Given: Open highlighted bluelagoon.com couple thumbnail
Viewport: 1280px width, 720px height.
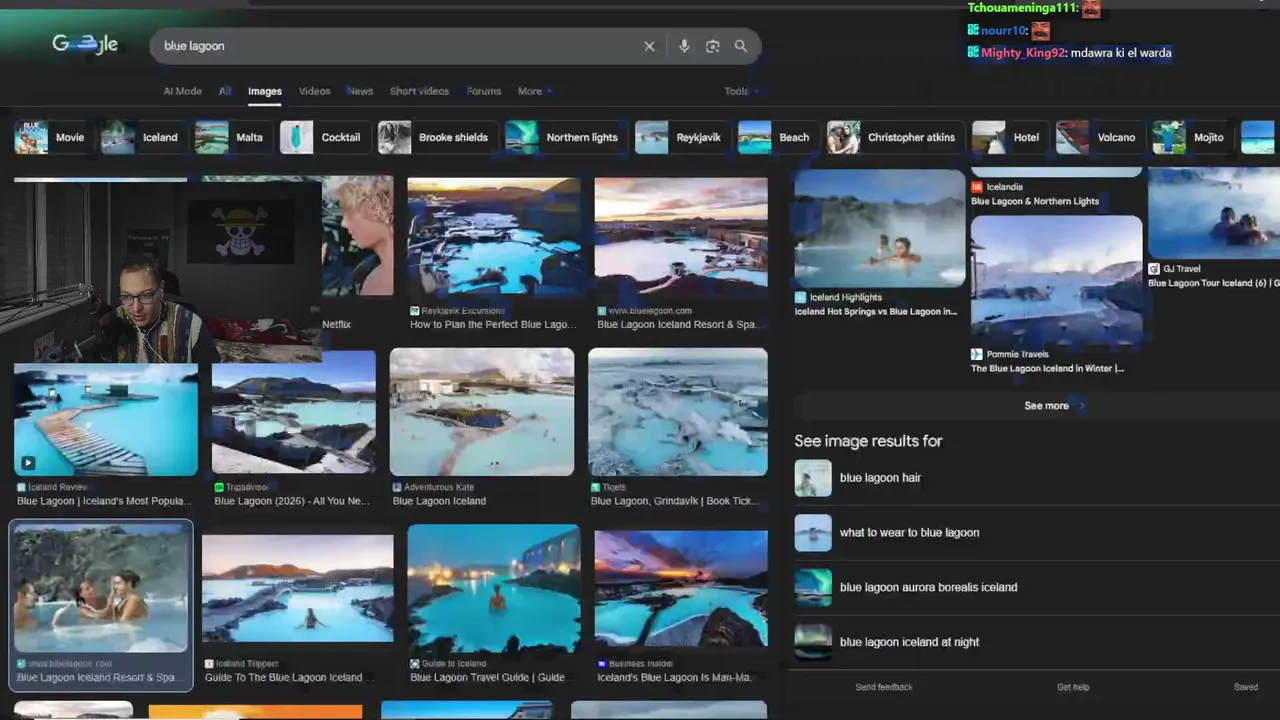Looking at the screenshot, I should 100,588.
